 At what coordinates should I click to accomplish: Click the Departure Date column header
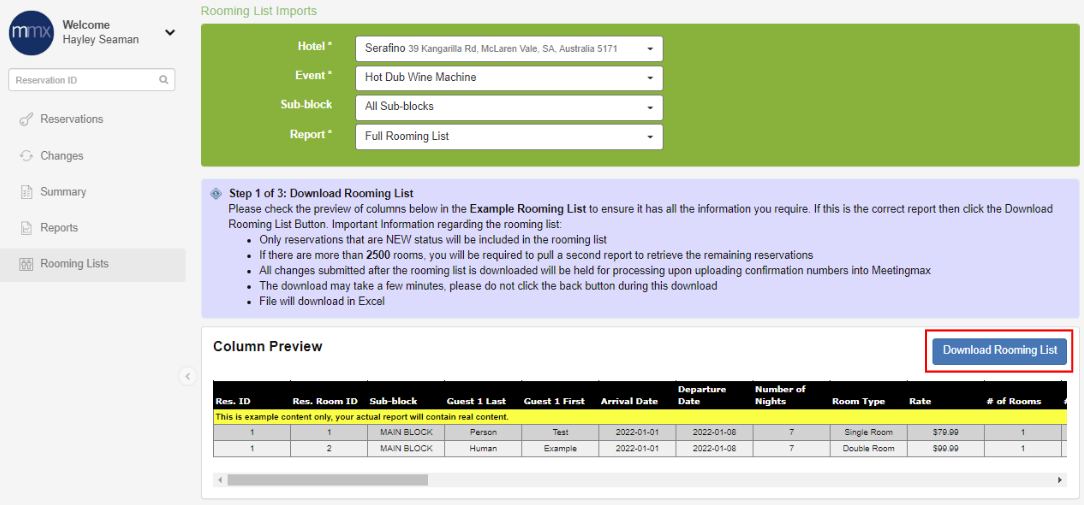tap(714, 395)
